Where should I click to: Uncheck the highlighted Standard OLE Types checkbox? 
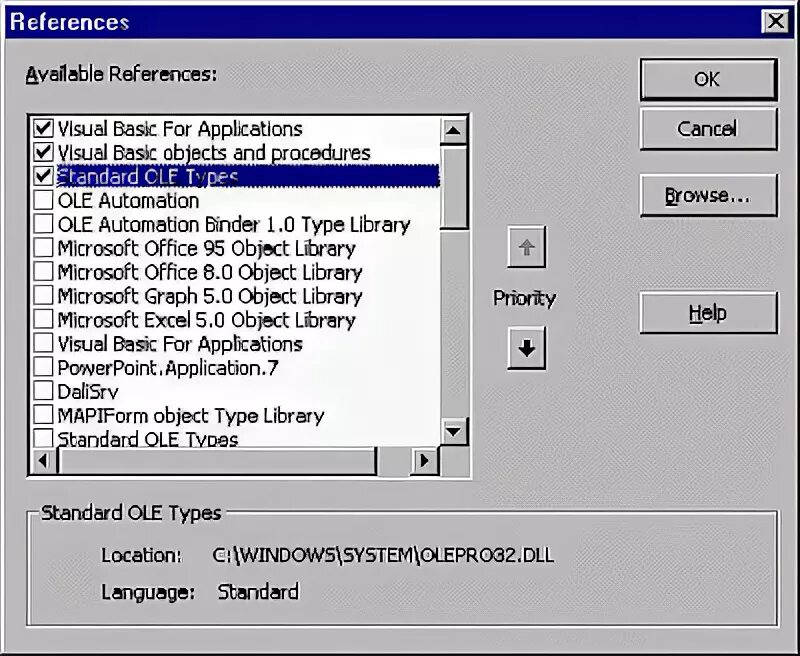click(x=43, y=176)
